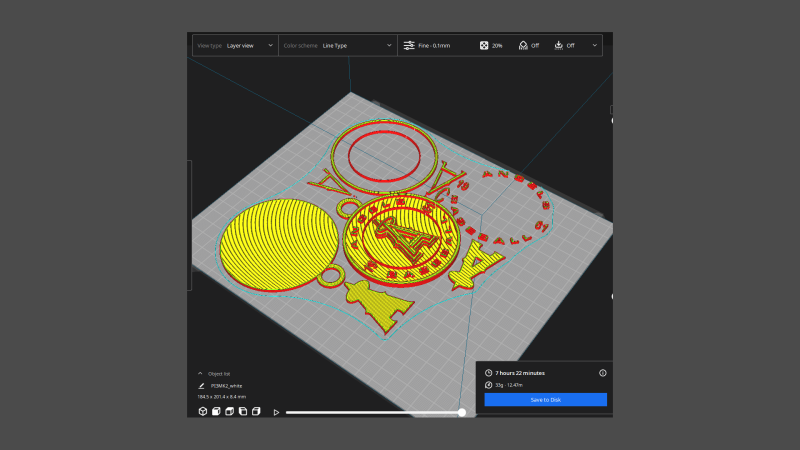The height and width of the screenshot is (450, 800).
Task: Select the 3D perspective view cube icon
Action: (x=202, y=411)
